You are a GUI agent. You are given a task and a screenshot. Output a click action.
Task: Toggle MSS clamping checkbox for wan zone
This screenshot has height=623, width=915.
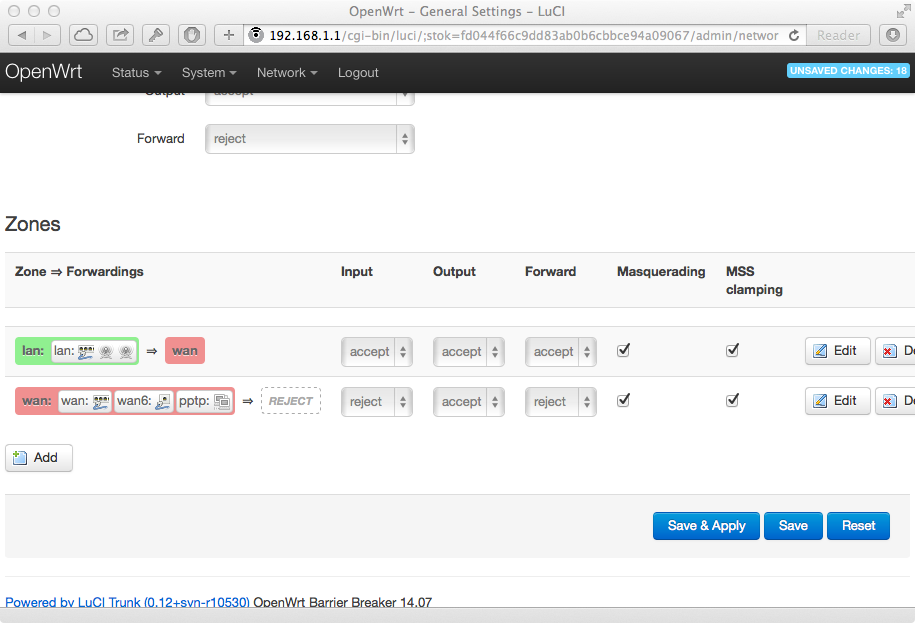pyautogui.click(x=732, y=400)
